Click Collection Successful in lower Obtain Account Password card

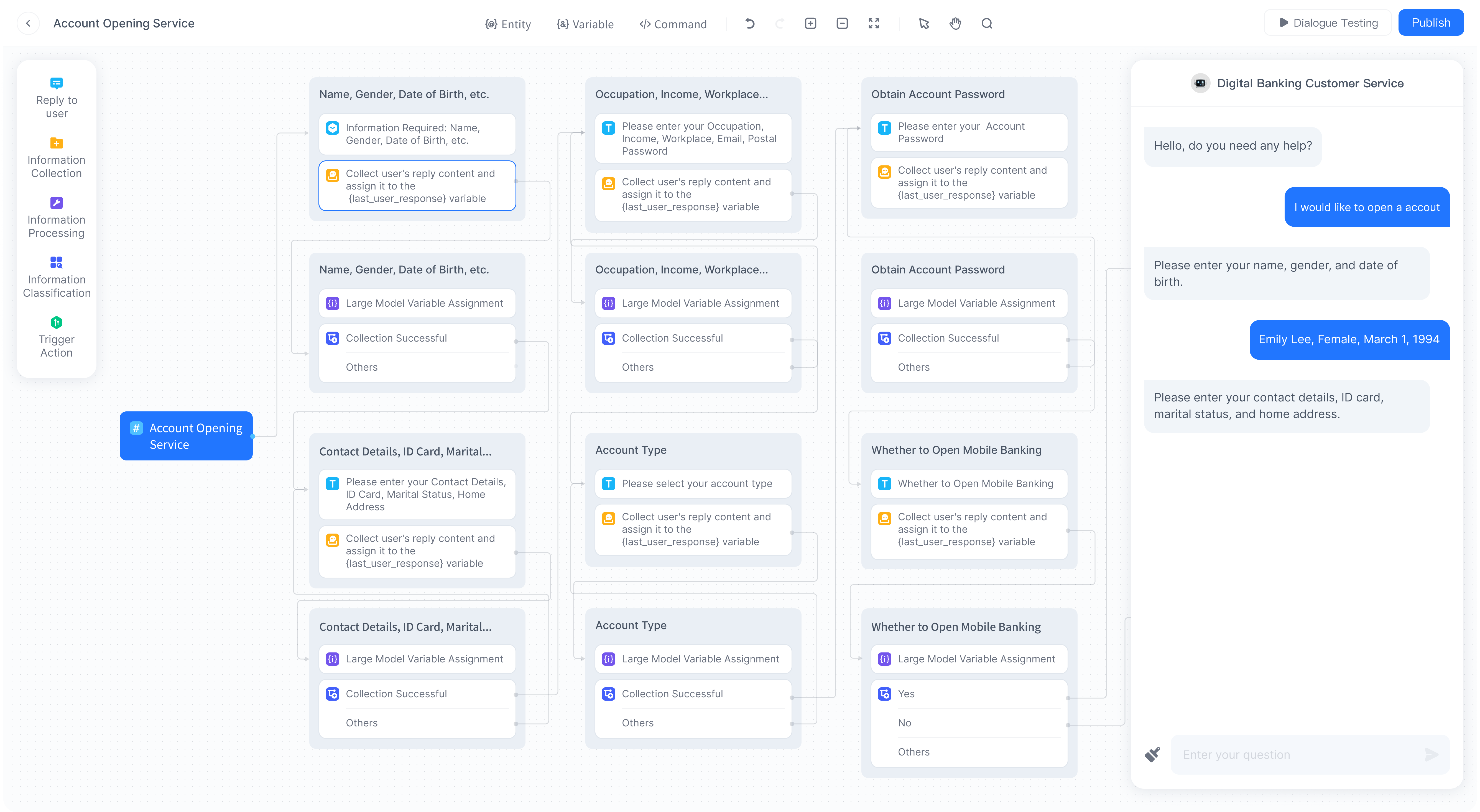969,338
